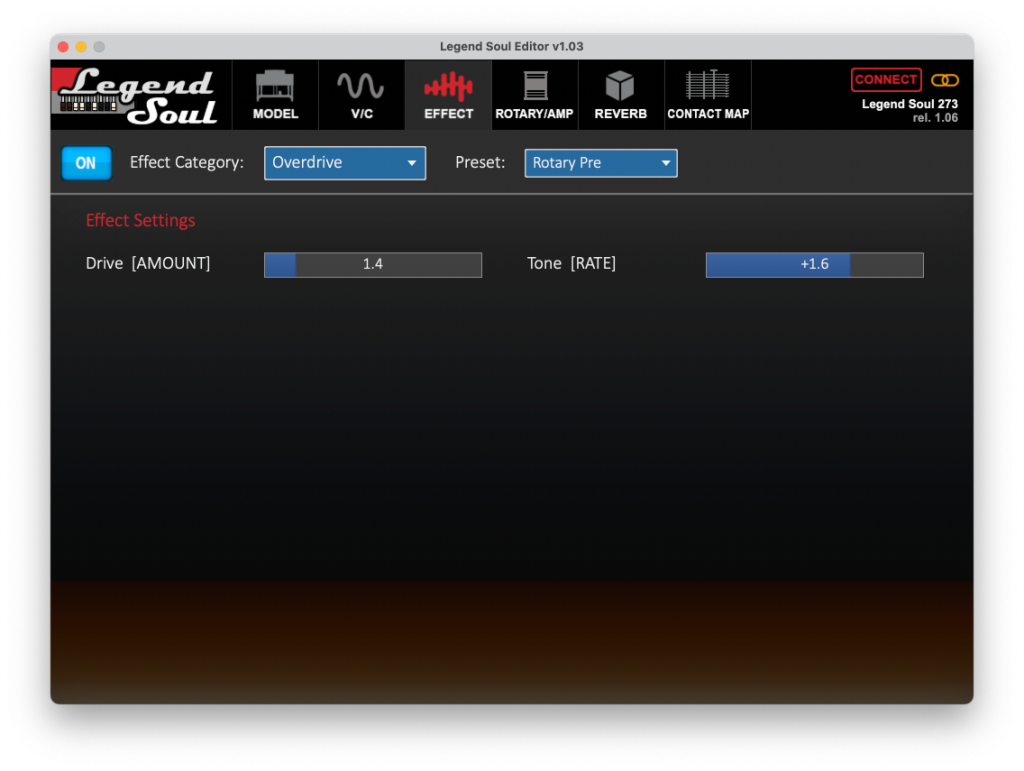This screenshot has width=1024, height=771.
Task: Click the Legend Soul 273 device label
Action: click(x=909, y=104)
